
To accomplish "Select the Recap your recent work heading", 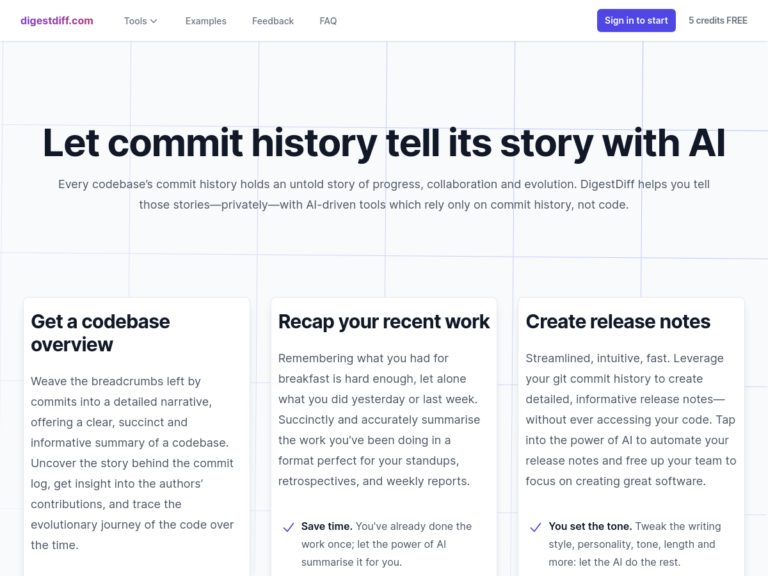I will pos(384,322).
